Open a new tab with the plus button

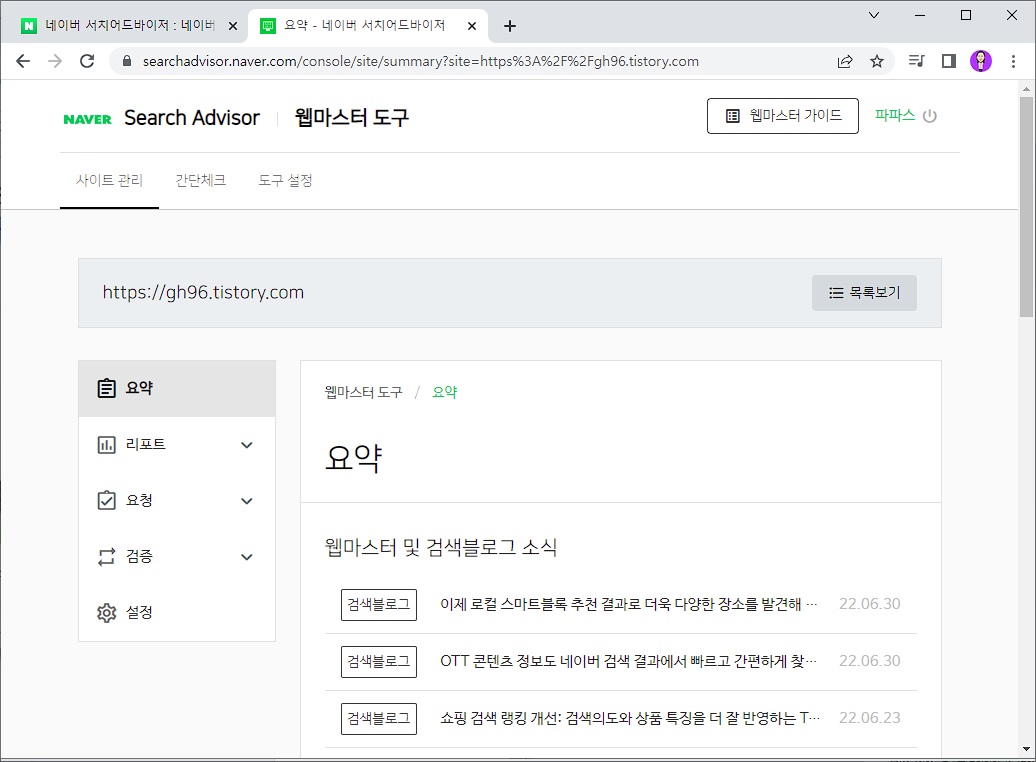tap(509, 26)
